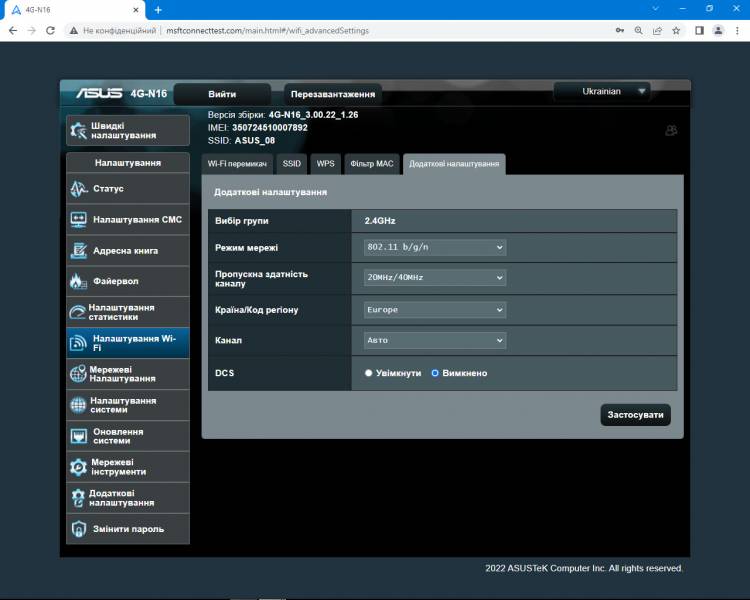750x600 pixels.
Task: Click the connected users icon
Action: pos(671,130)
